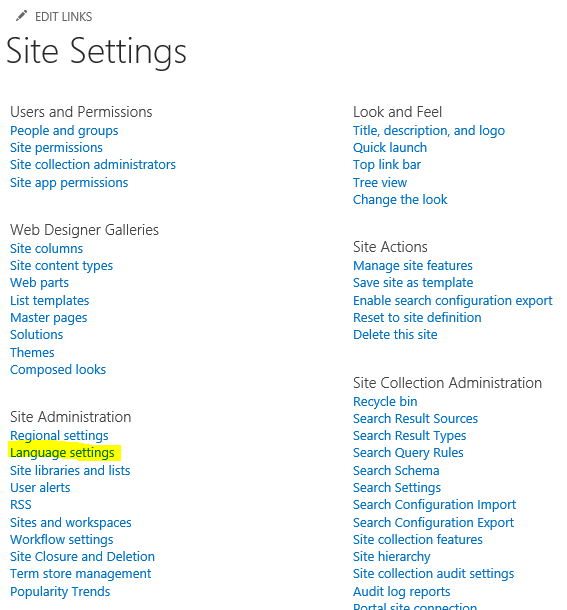Open Site collection features

coord(418,540)
